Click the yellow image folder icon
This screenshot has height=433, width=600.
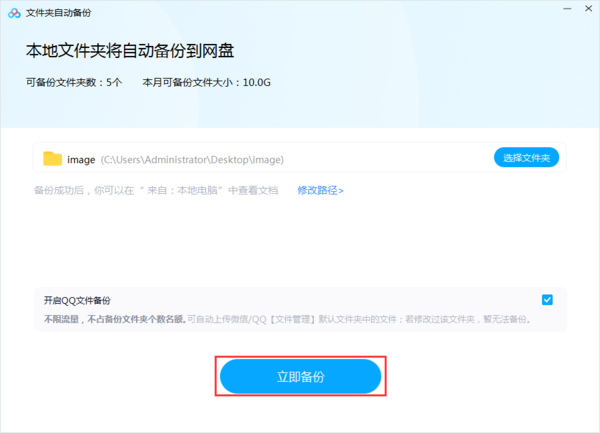[x=53, y=158]
